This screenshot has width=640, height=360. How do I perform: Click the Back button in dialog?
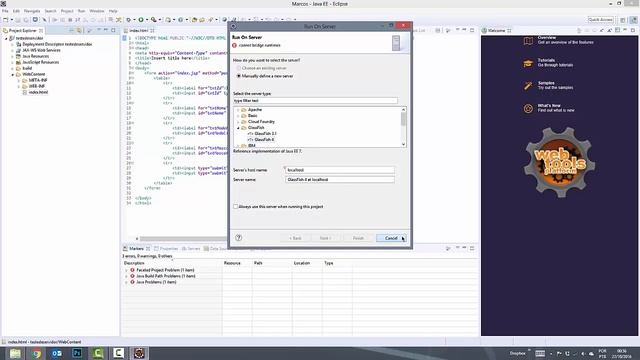click(295, 238)
